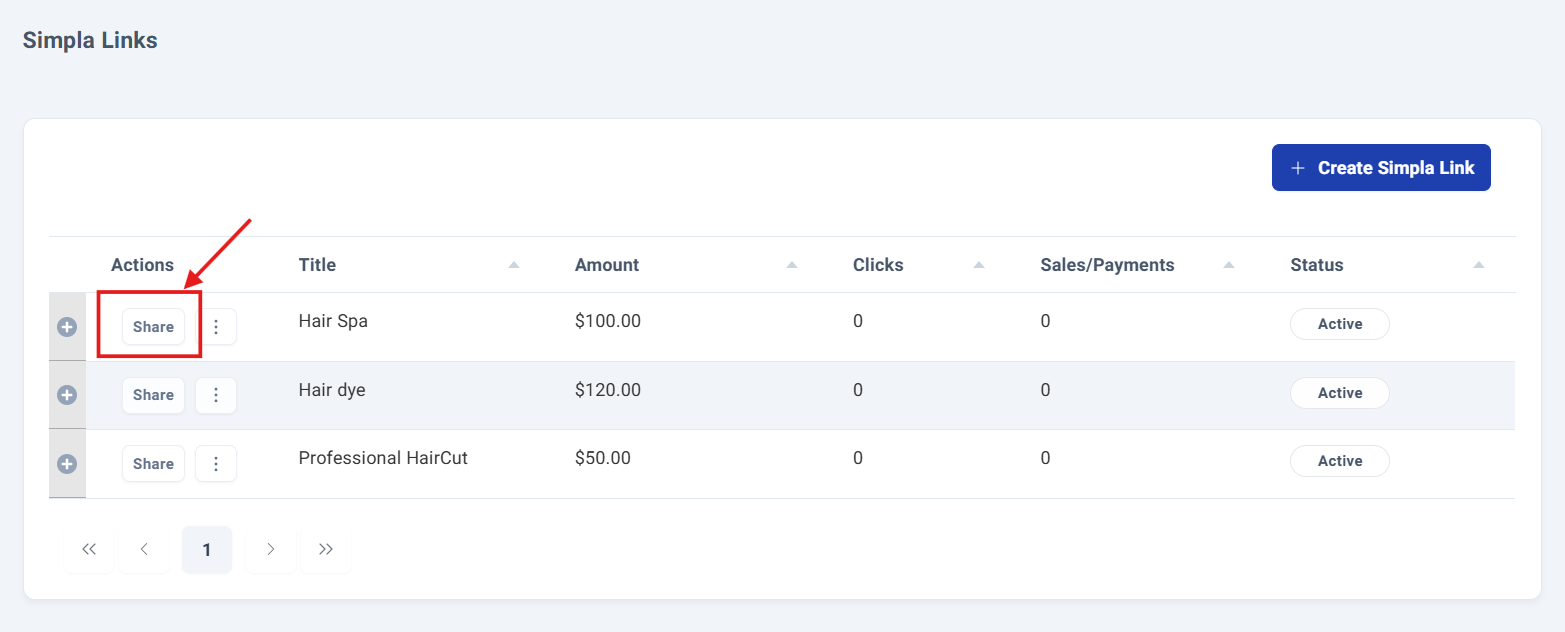The height and width of the screenshot is (632, 1565).
Task: Click the Active status of Professional HairCut
Action: [x=1340, y=461]
